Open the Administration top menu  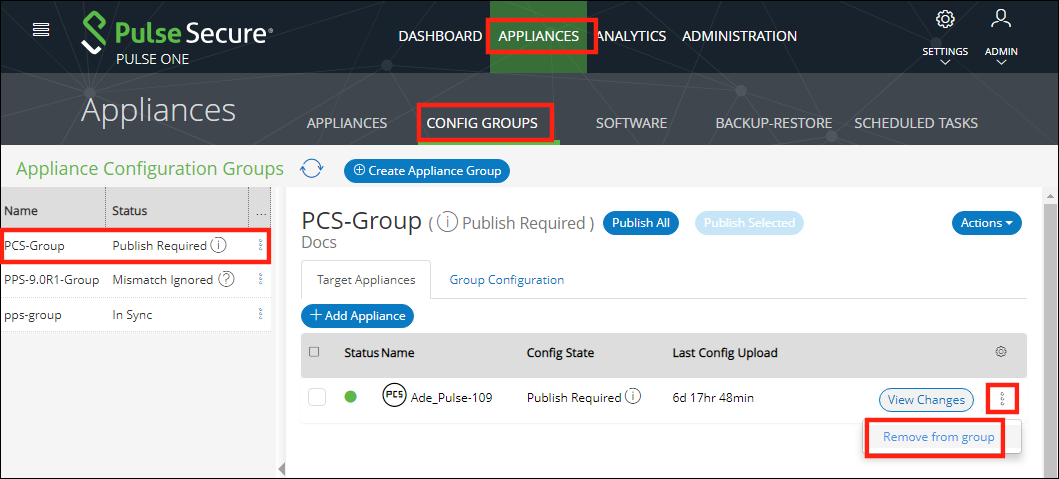pyautogui.click(x=740, y=36)
